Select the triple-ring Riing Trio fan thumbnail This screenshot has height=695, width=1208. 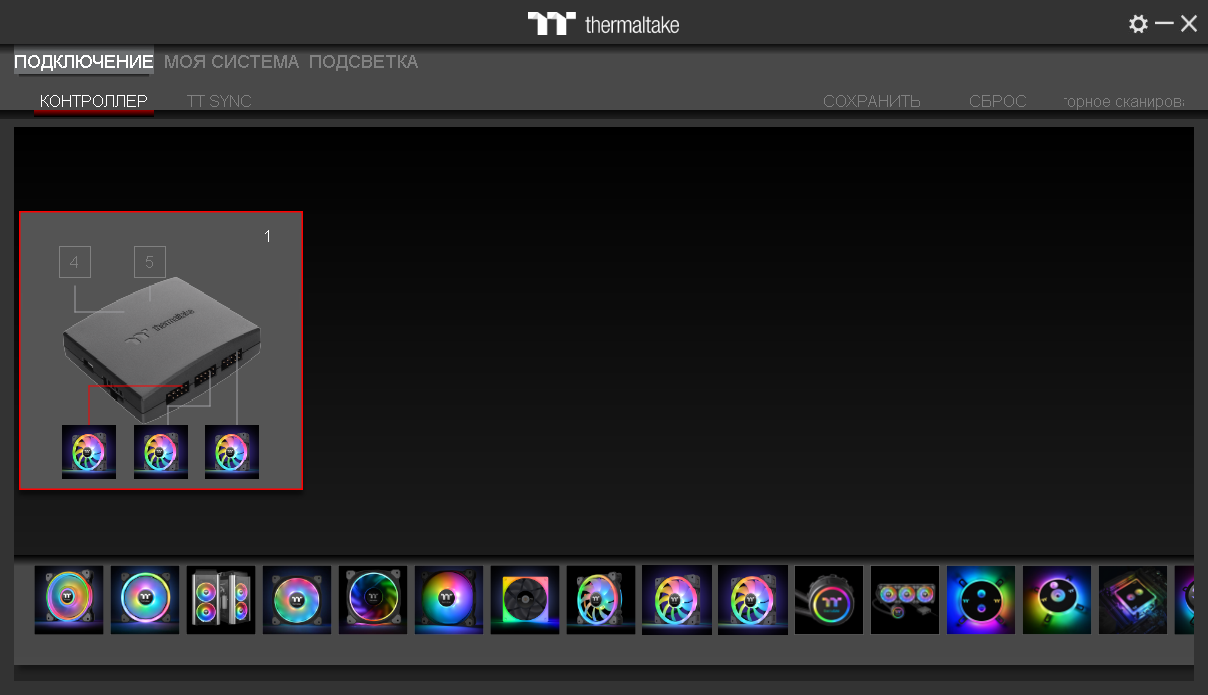pos(69,600)
